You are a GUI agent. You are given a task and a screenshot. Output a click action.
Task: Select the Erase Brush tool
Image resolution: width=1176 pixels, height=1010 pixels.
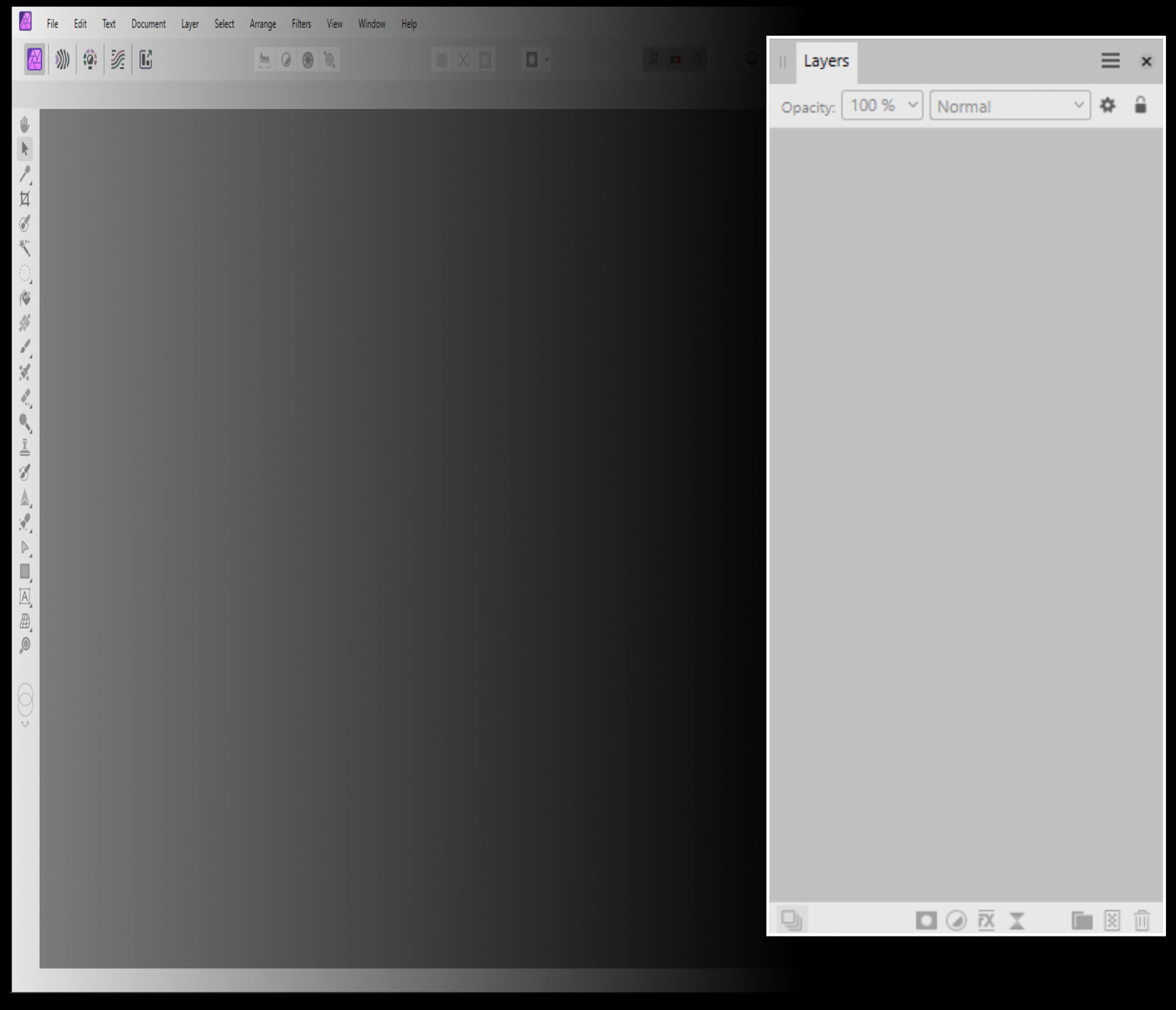[25, 398]
